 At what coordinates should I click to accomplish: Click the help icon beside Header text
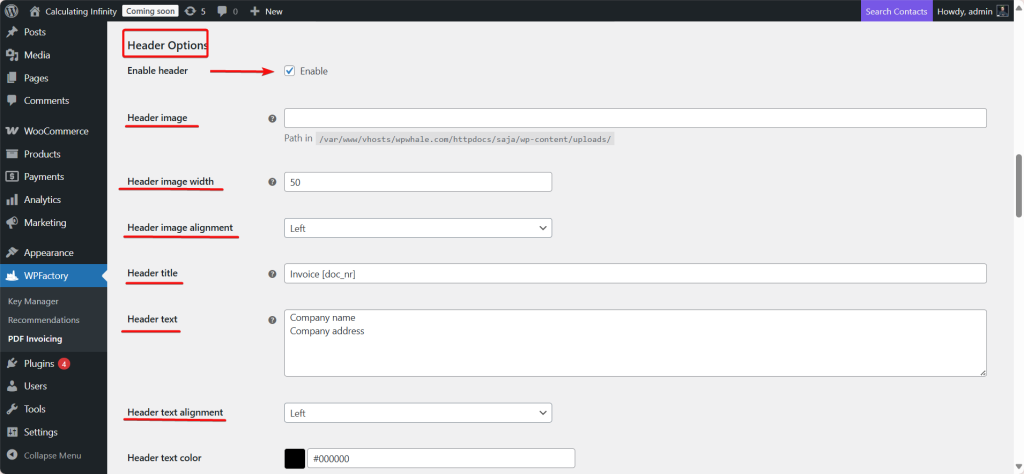click(272, 320)
